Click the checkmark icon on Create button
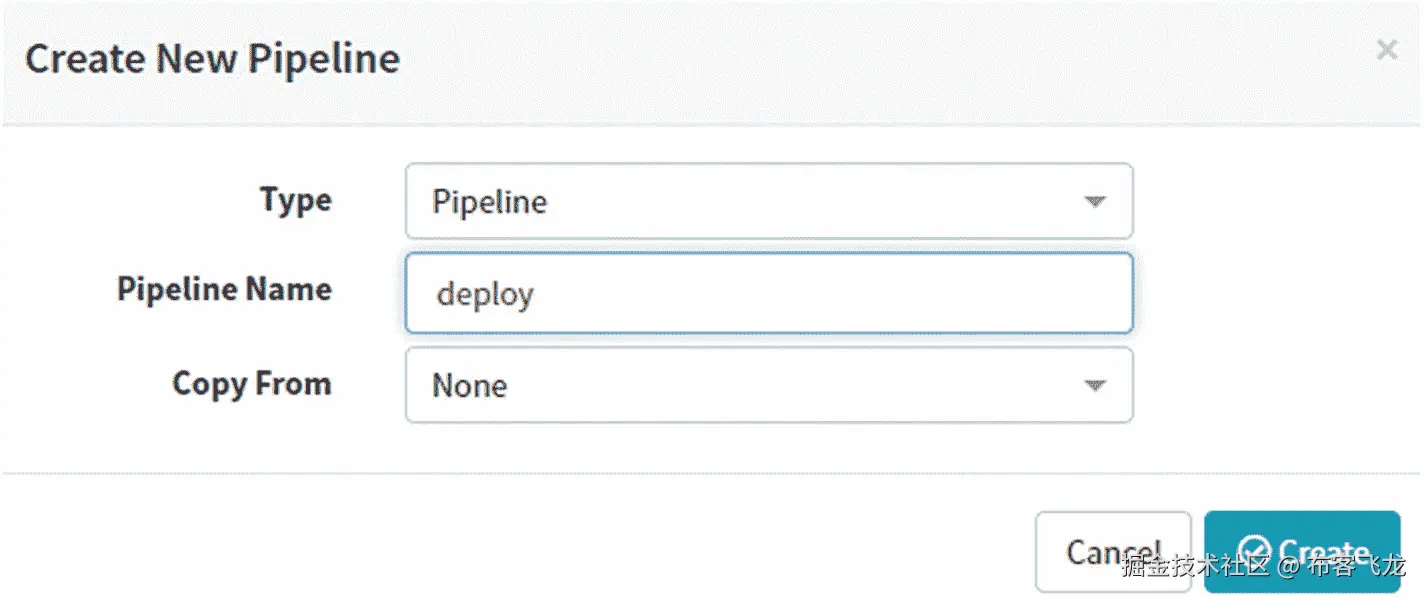Image resolution: width=1425 pixels, height=598 pixels. click(x=1254, y=551)
